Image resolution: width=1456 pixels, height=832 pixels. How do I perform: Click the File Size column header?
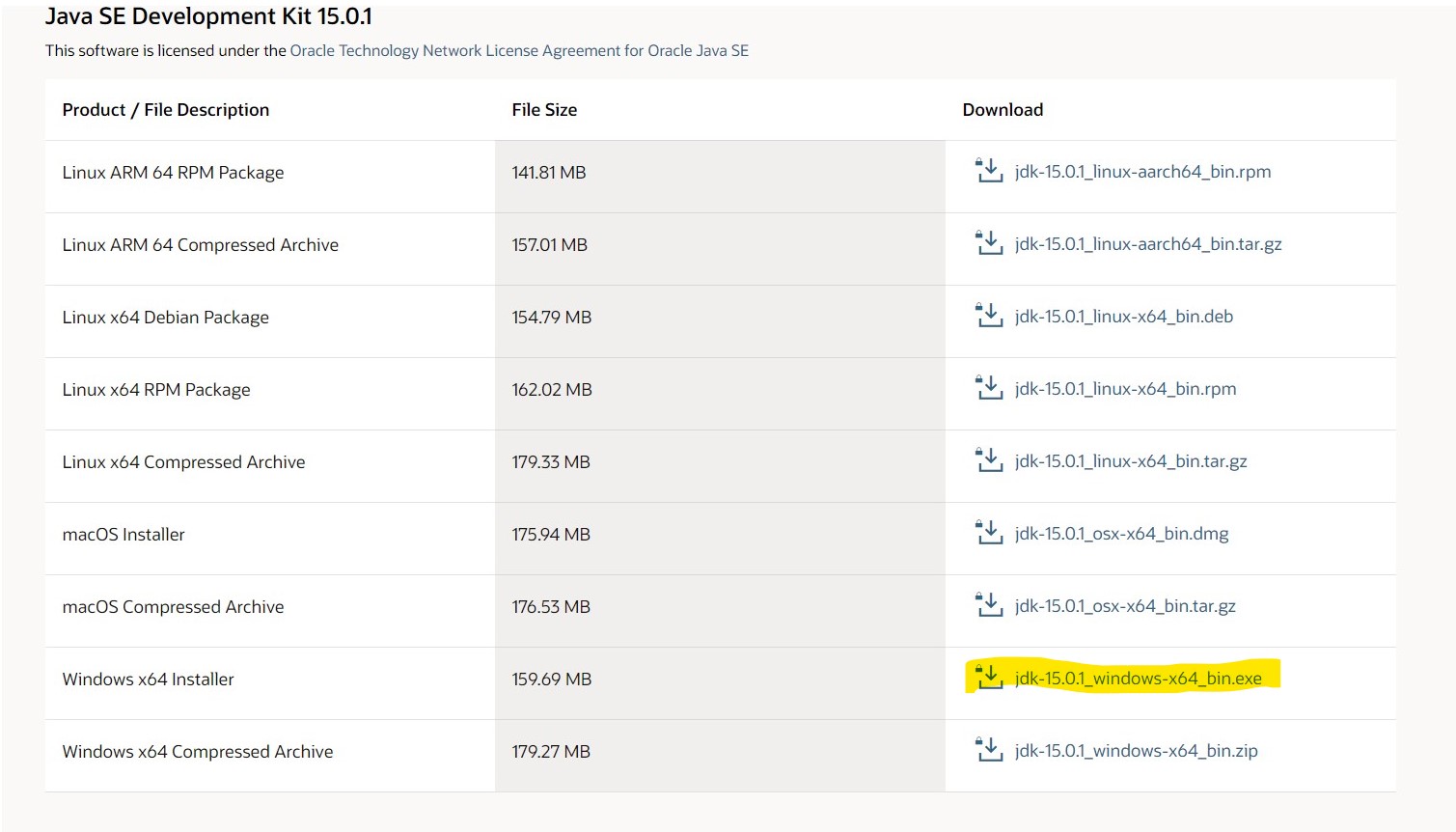pyautogui.click(x=544, y=110)
